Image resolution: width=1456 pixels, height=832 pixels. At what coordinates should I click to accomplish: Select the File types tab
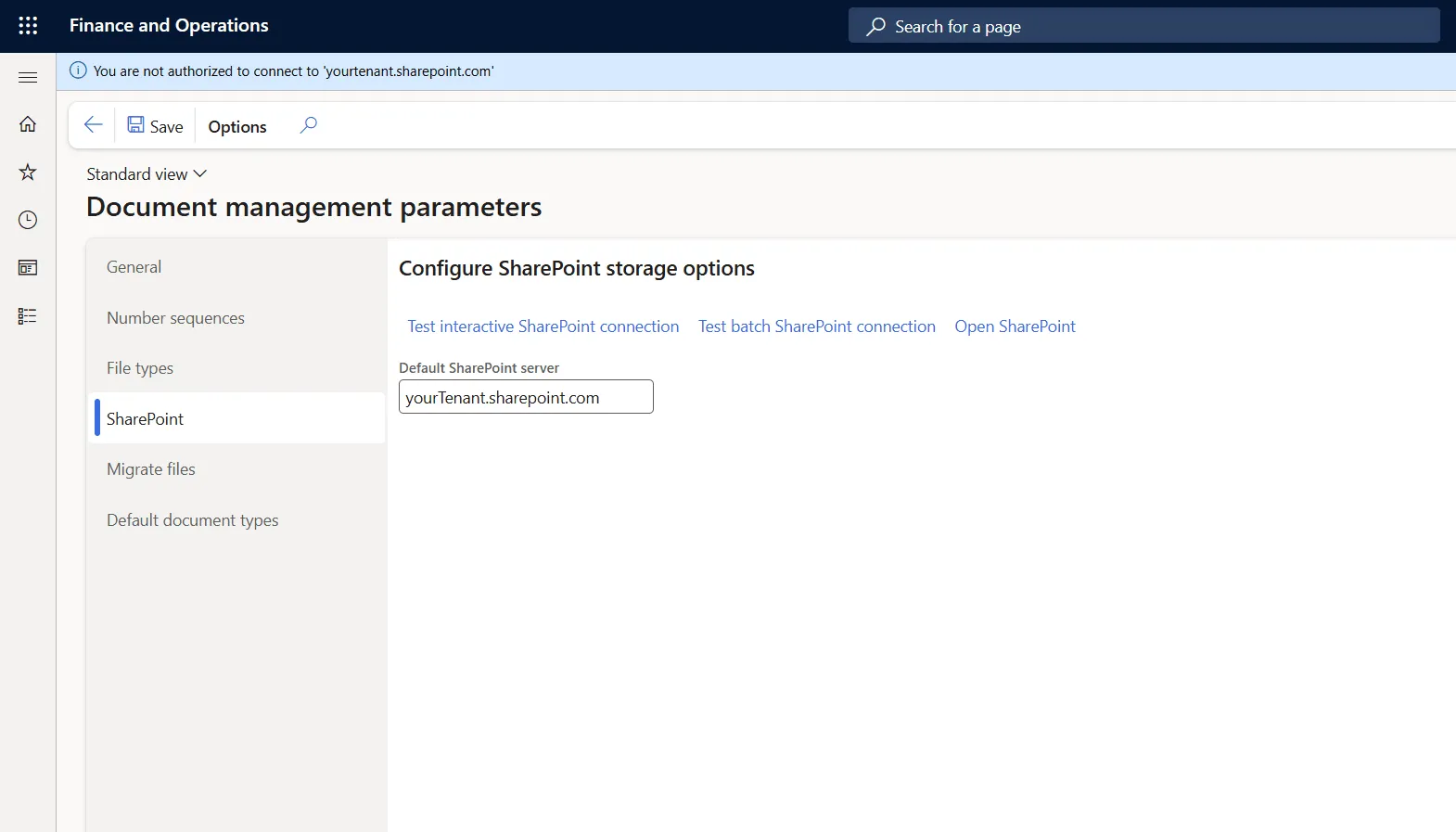(x=236, y=368)
